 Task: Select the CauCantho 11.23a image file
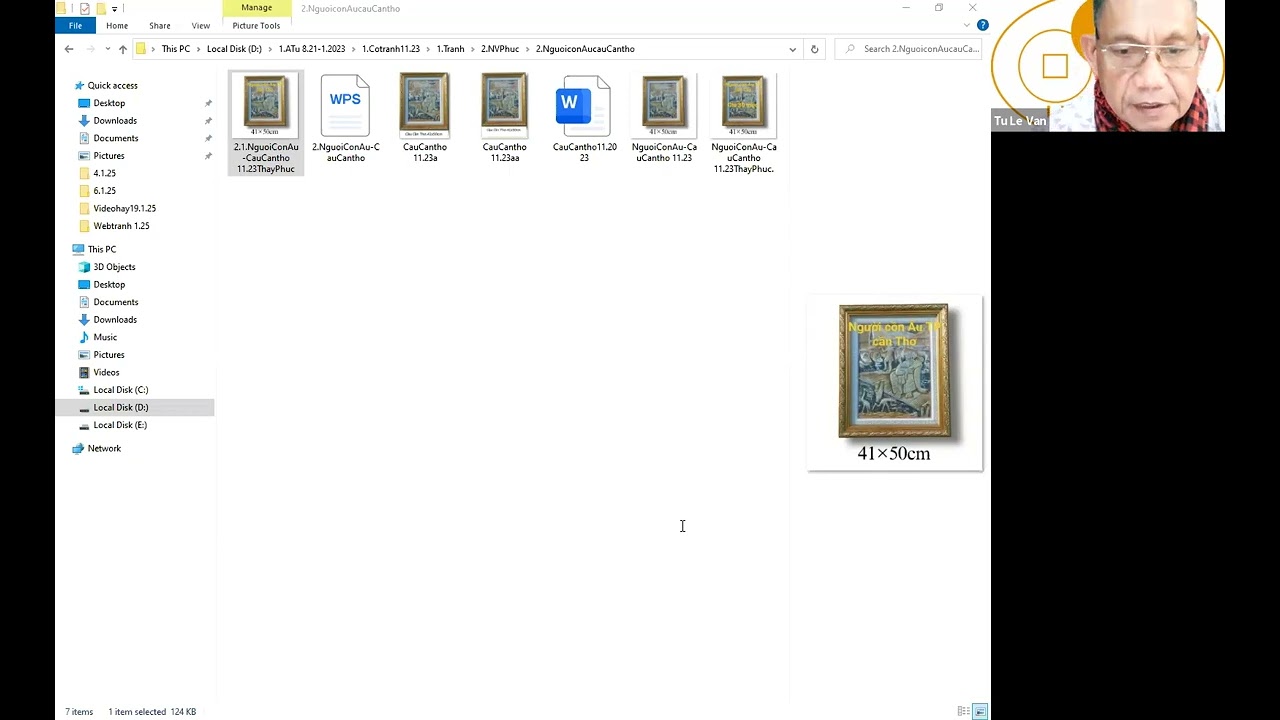425,118
